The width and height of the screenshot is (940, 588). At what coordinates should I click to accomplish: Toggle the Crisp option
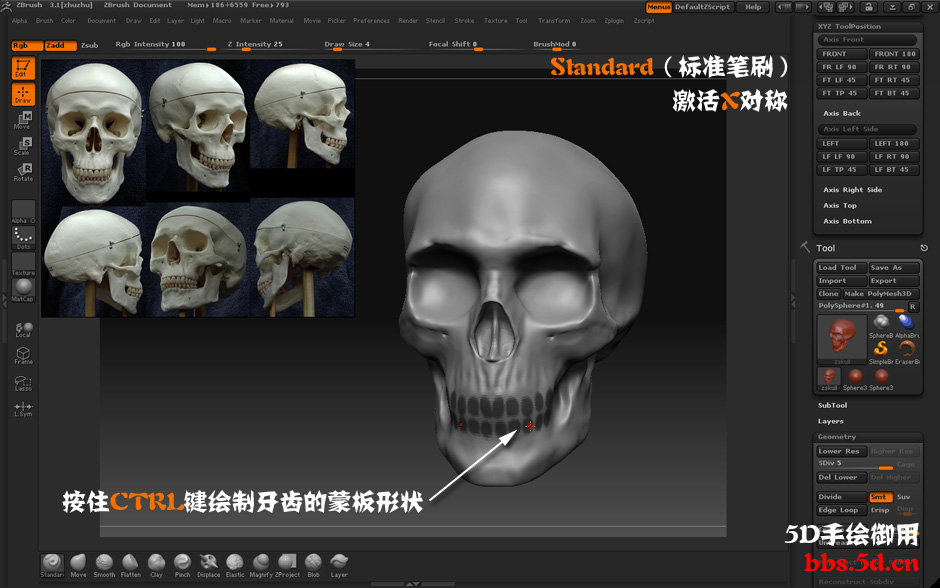tap(880, 510)
